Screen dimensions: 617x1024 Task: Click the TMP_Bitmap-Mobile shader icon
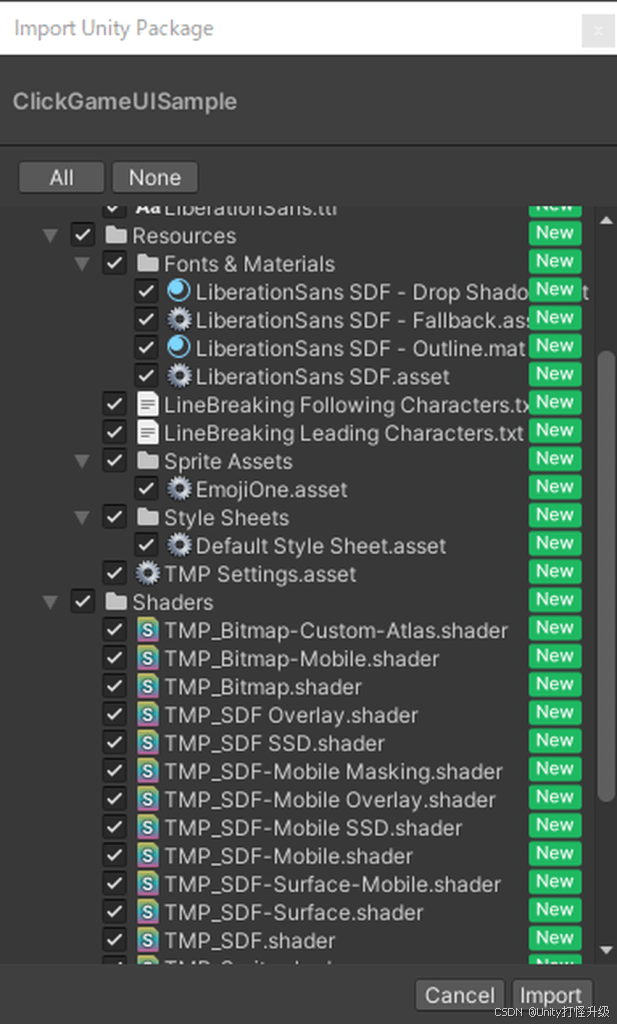pyautogui.click(x=148, y=658)
